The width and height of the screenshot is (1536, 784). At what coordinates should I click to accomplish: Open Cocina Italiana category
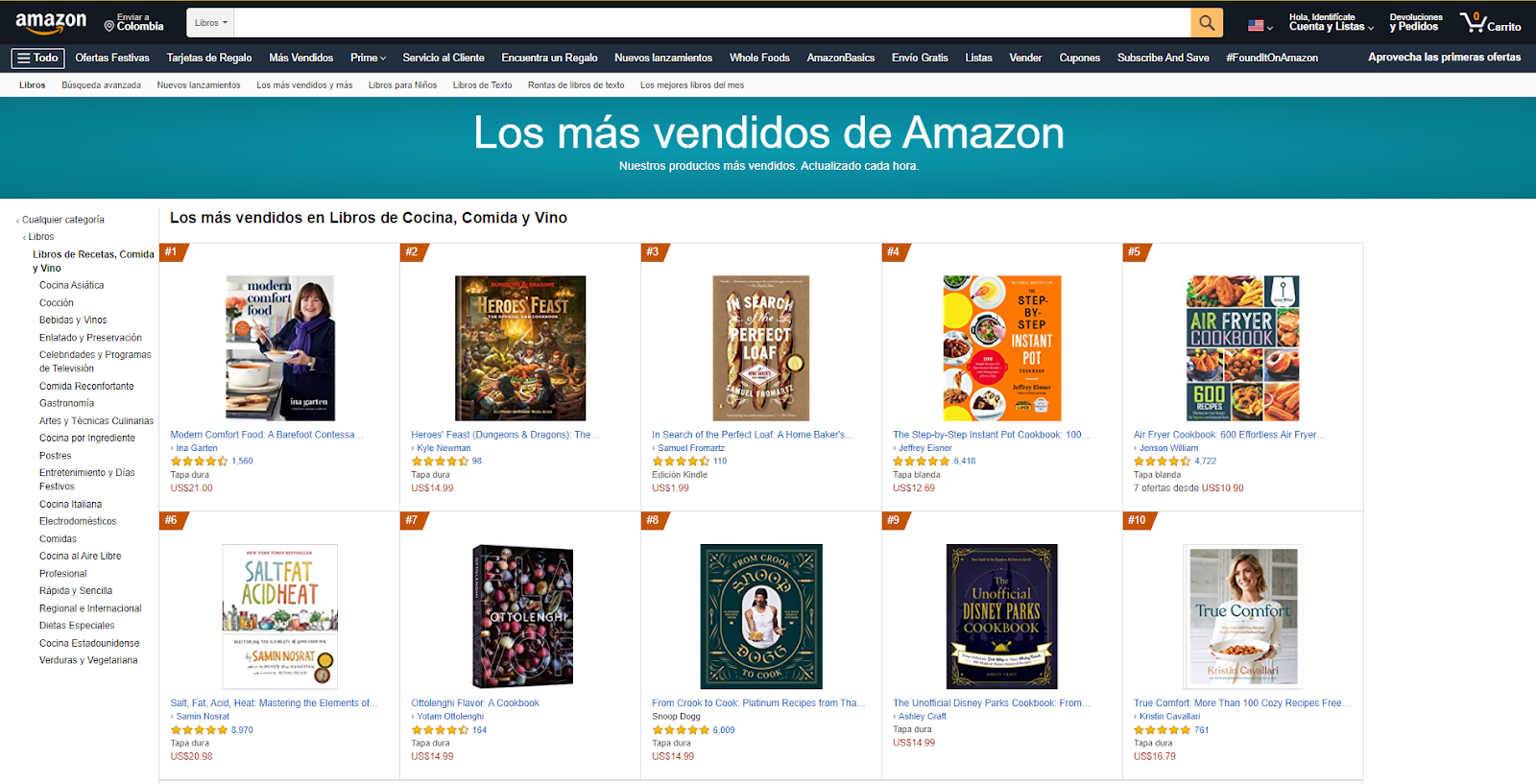click(70, 505)
